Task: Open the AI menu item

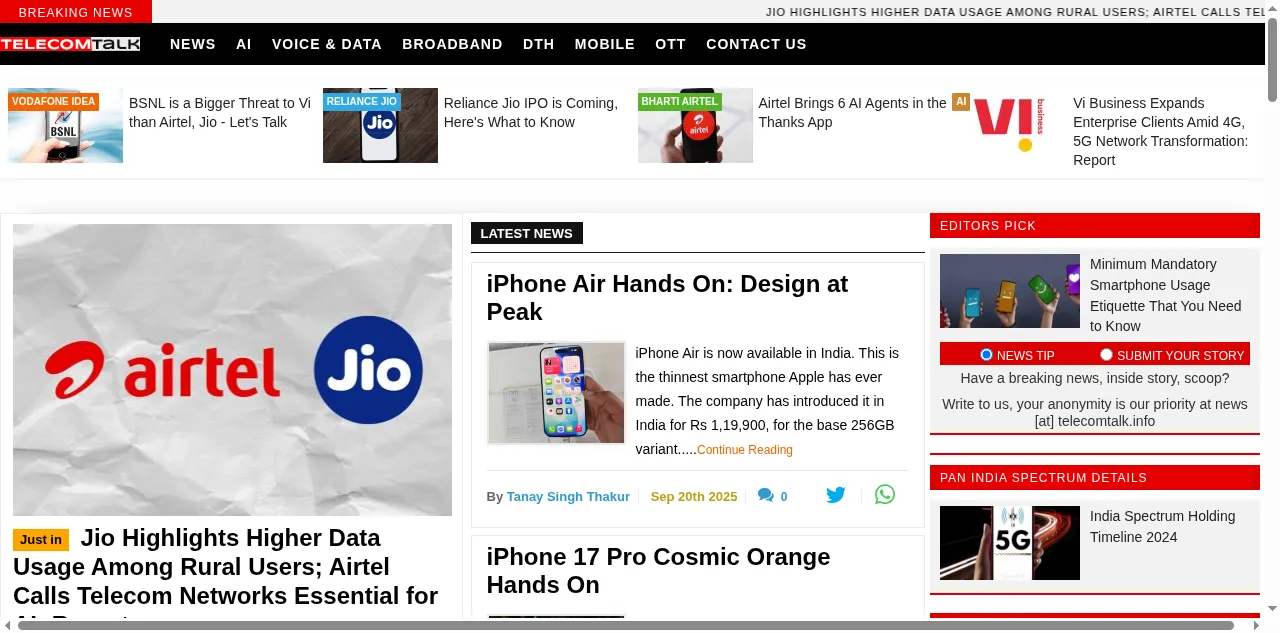Action: pyautogui.click(x=244, y=44)
